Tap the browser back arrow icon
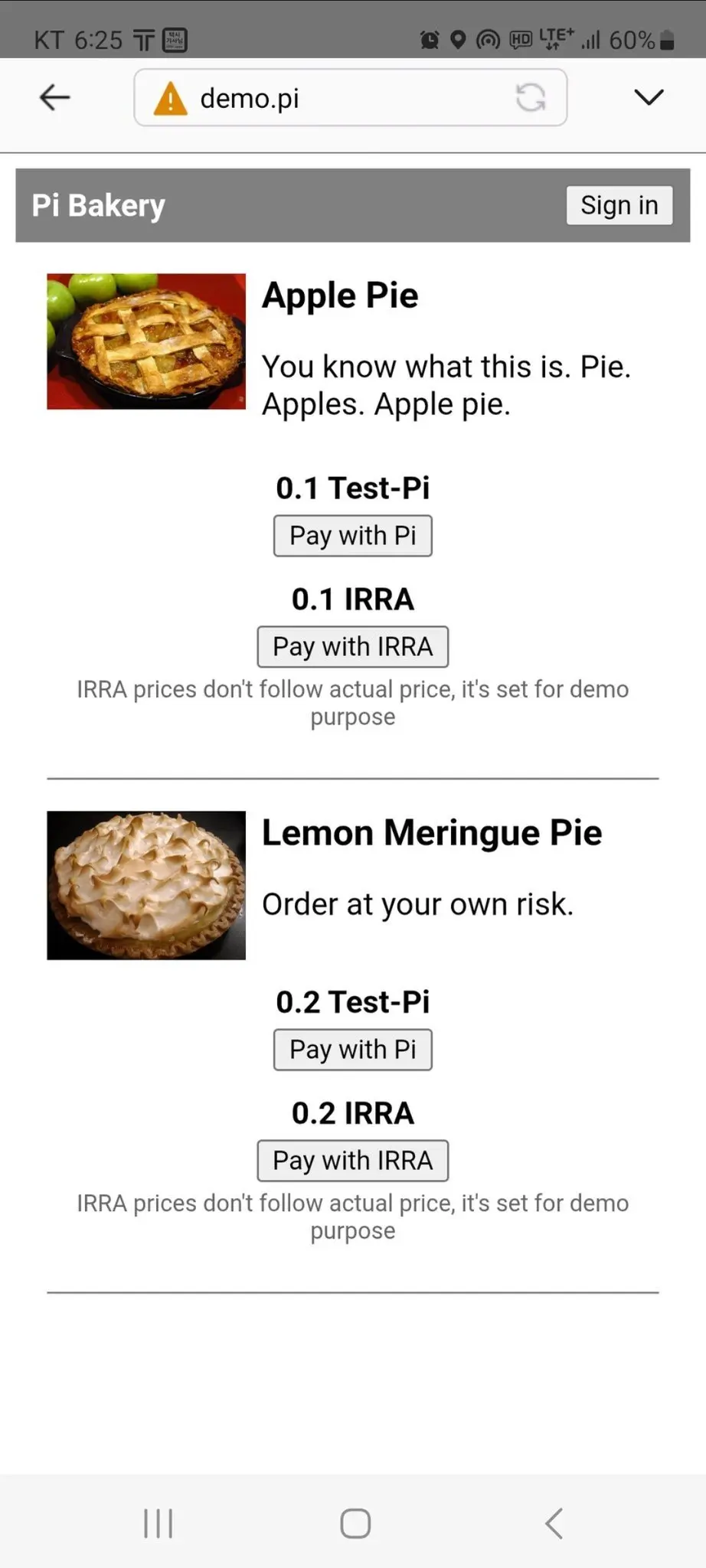The image size is (706, 1568). tap(54, 97)
